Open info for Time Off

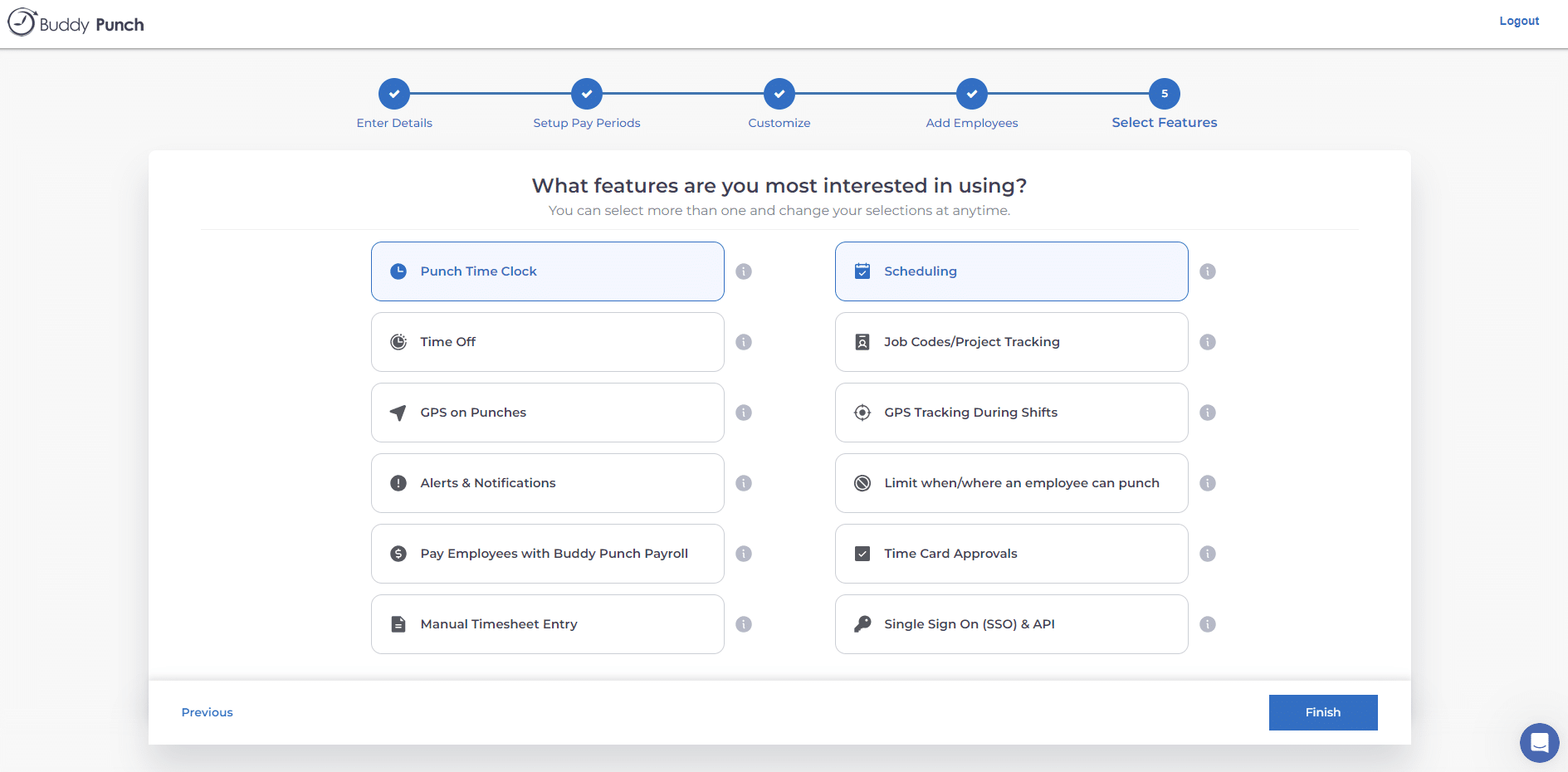coord(744,342)
